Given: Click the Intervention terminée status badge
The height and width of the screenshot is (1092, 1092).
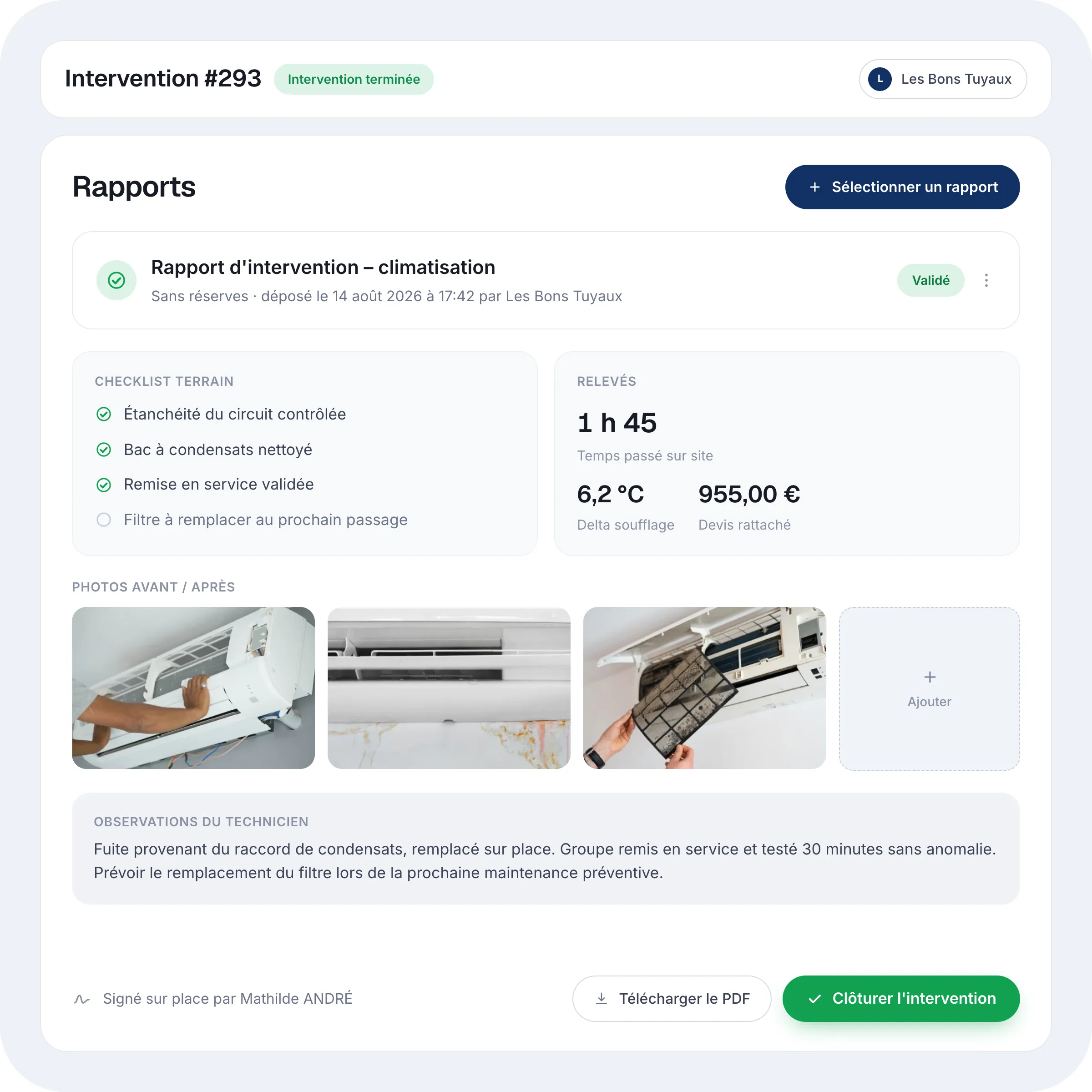Looking at the screenshot, I should pyautogui.click(x=354, y=79).
